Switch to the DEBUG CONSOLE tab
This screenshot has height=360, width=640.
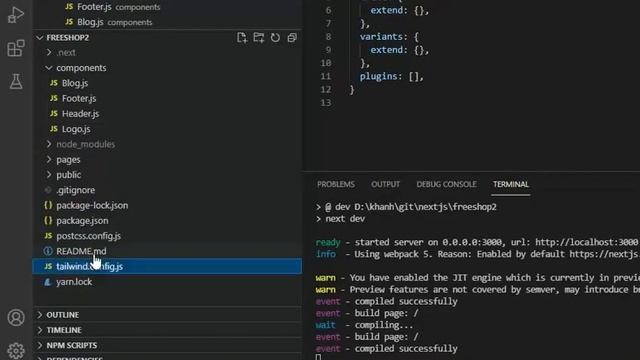(446, 184)
